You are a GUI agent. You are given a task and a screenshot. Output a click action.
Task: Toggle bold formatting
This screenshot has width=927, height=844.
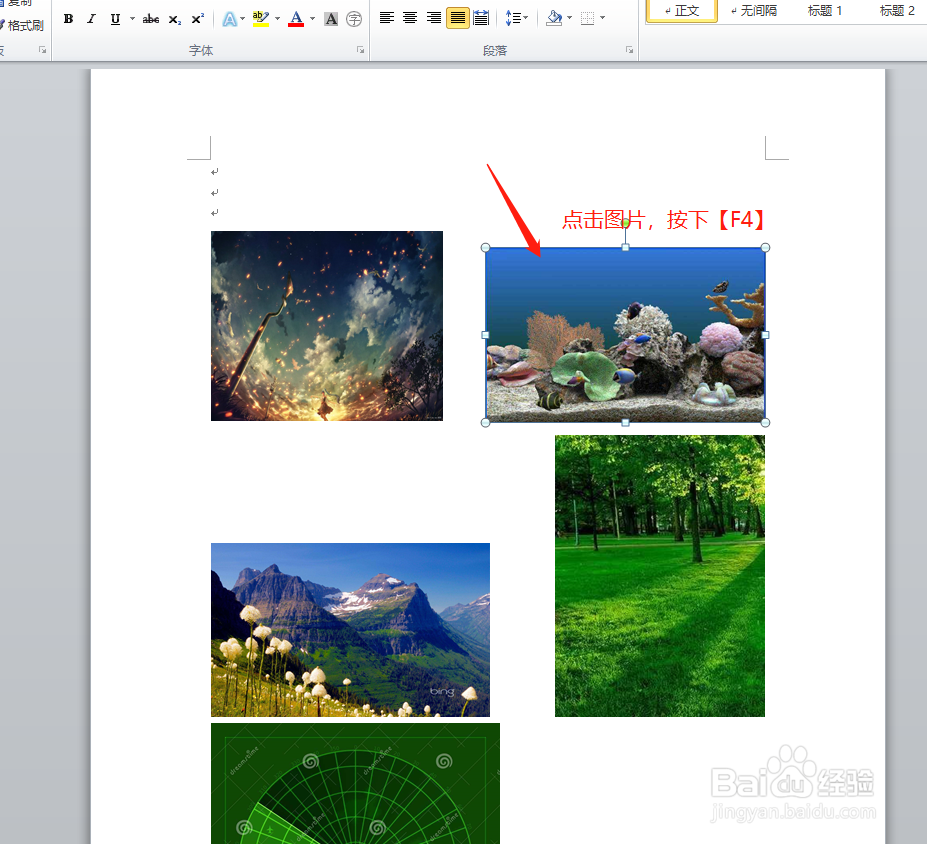point(69,19)
